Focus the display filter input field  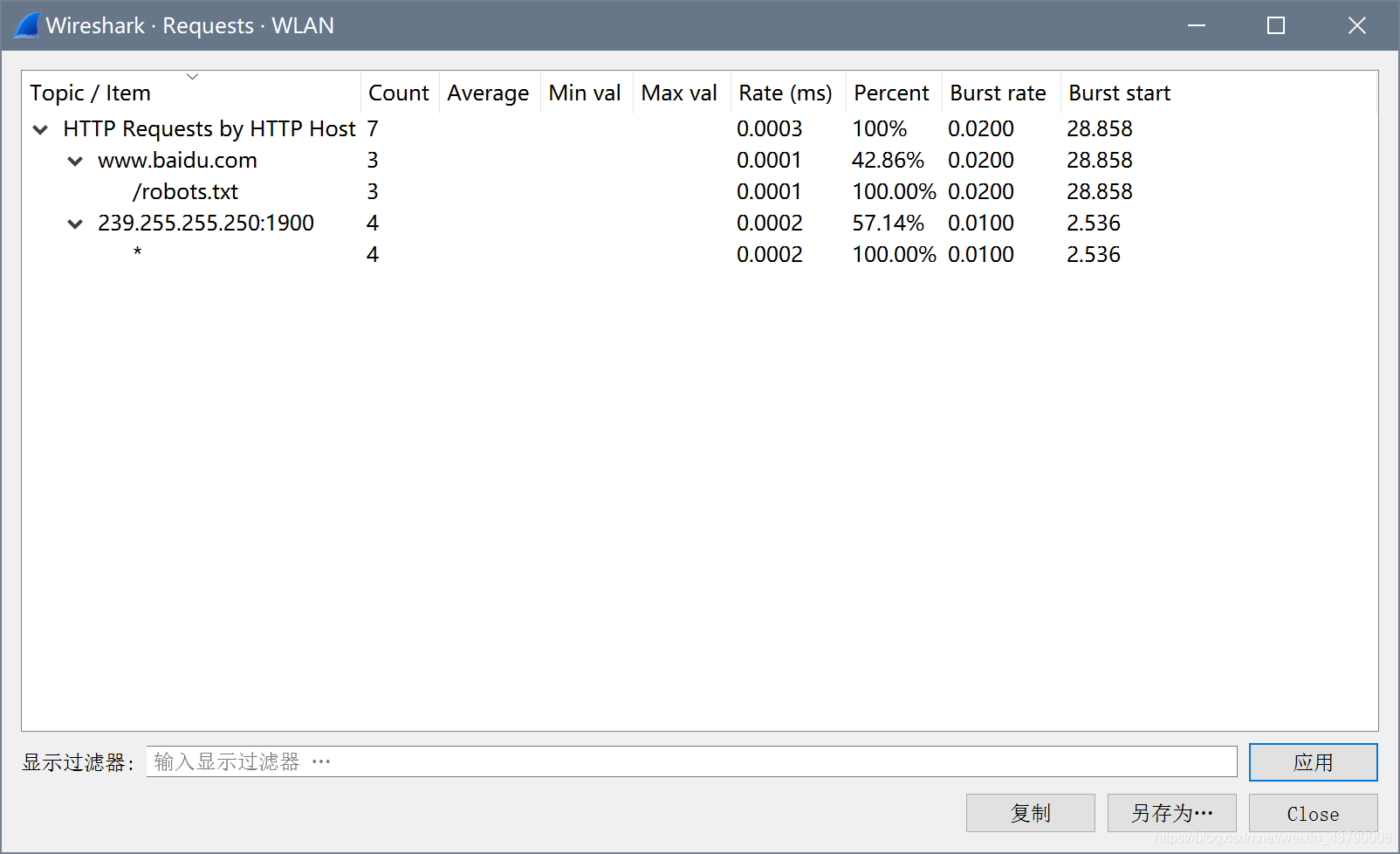pos(691,761)
